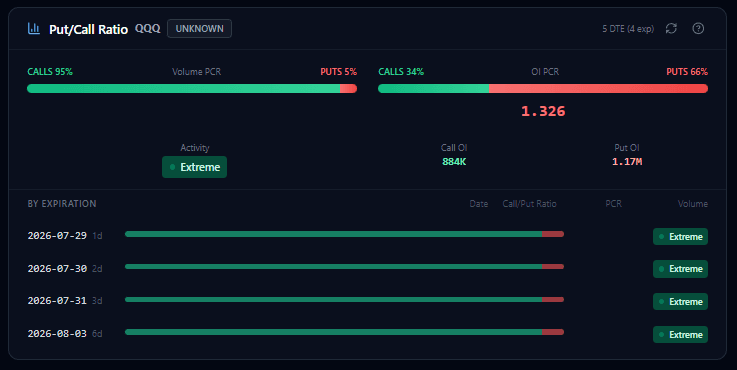Click the Extreme badge for 2026-07-30

point(680,269)
